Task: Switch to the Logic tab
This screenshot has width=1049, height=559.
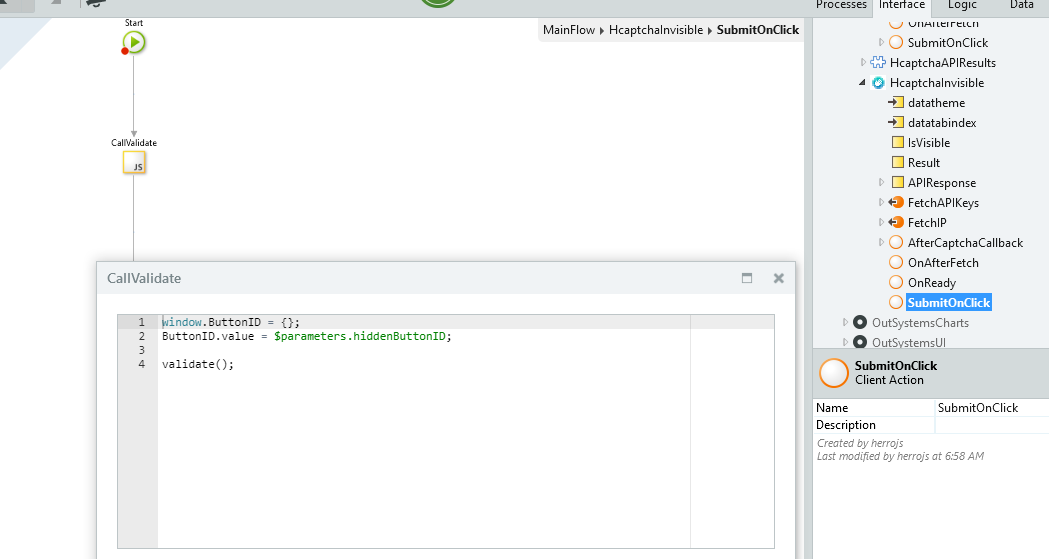Action: pyautogui.click(x=962, y=5)
